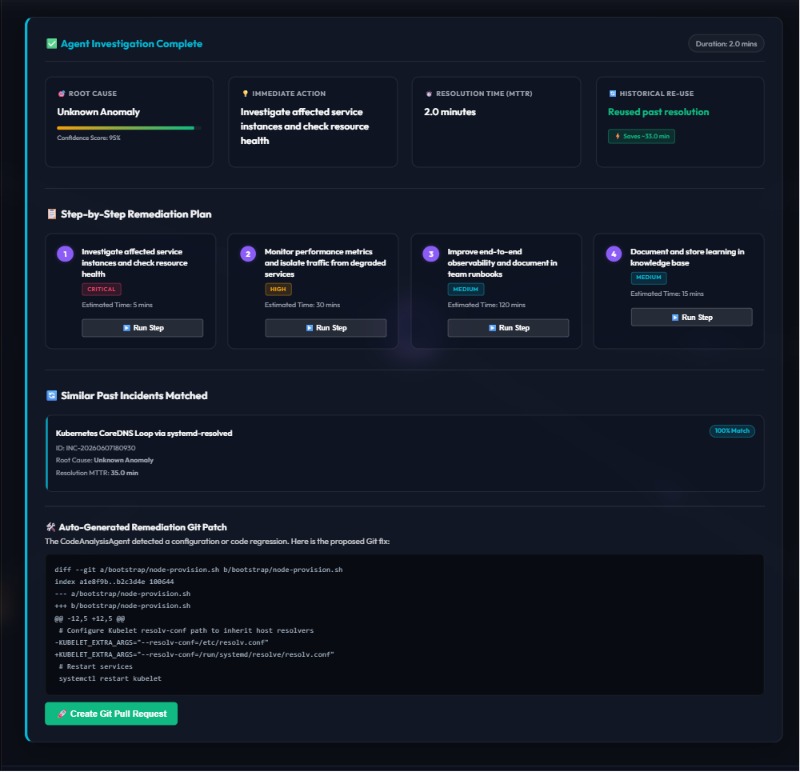Screen dimensions: 800x772
Task: Click the MEDIUM badge on step 3
Action: (x=465, y=289)
